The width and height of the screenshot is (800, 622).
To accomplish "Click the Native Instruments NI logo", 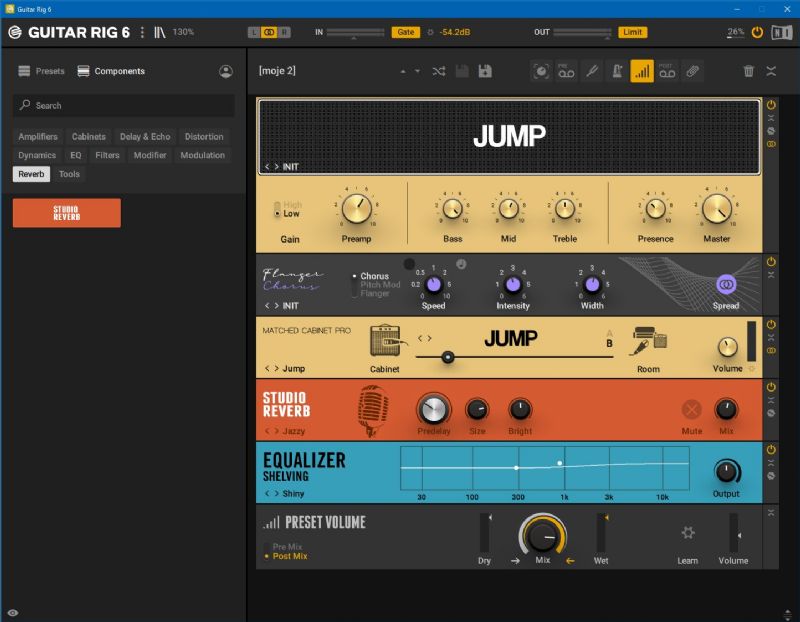I will click(x=782, y=33).
